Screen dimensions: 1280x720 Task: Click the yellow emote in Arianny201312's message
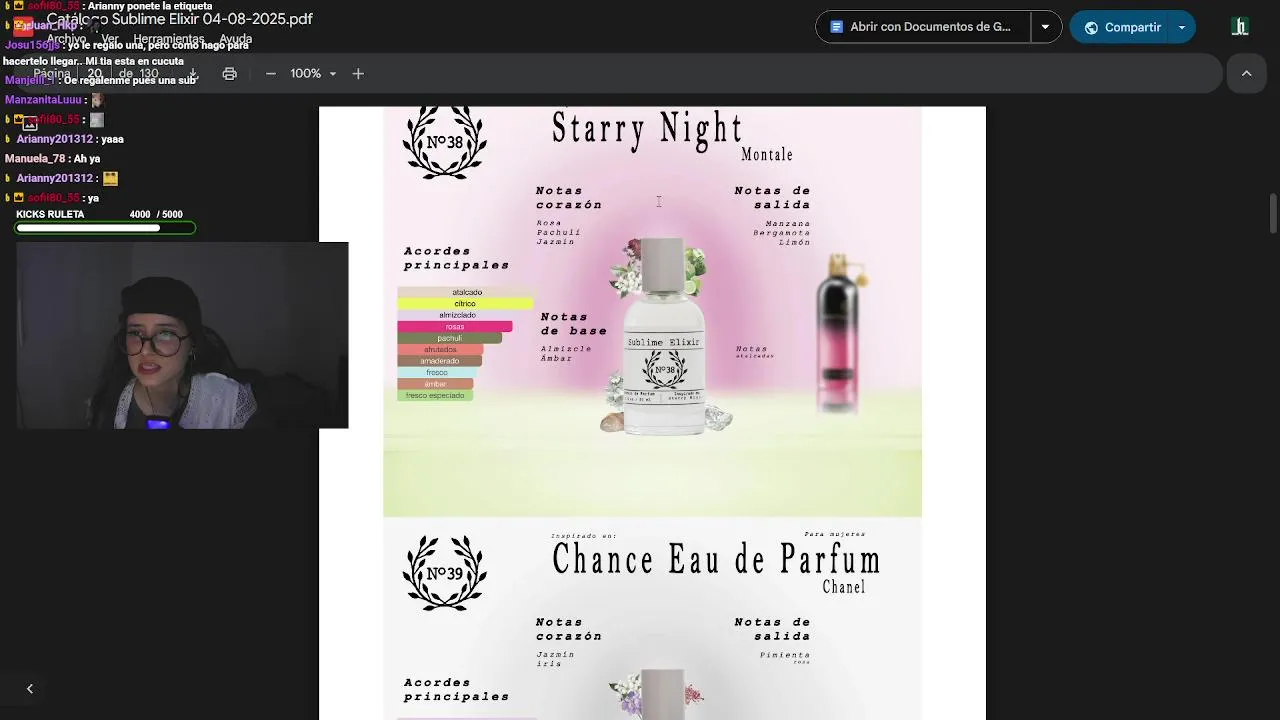tap(110, 178)
